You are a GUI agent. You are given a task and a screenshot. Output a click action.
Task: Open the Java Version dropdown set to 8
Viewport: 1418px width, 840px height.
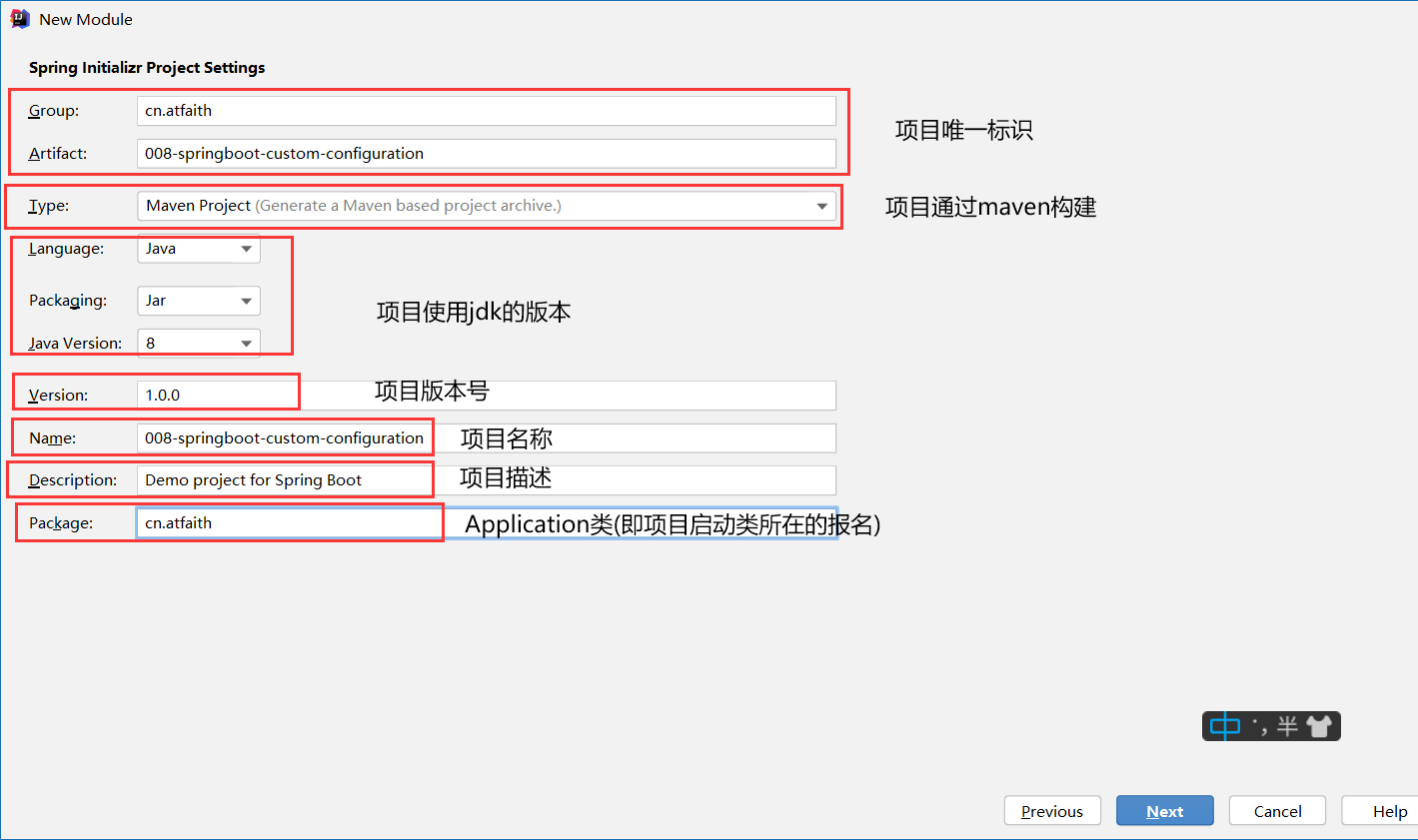pos(199,343)
